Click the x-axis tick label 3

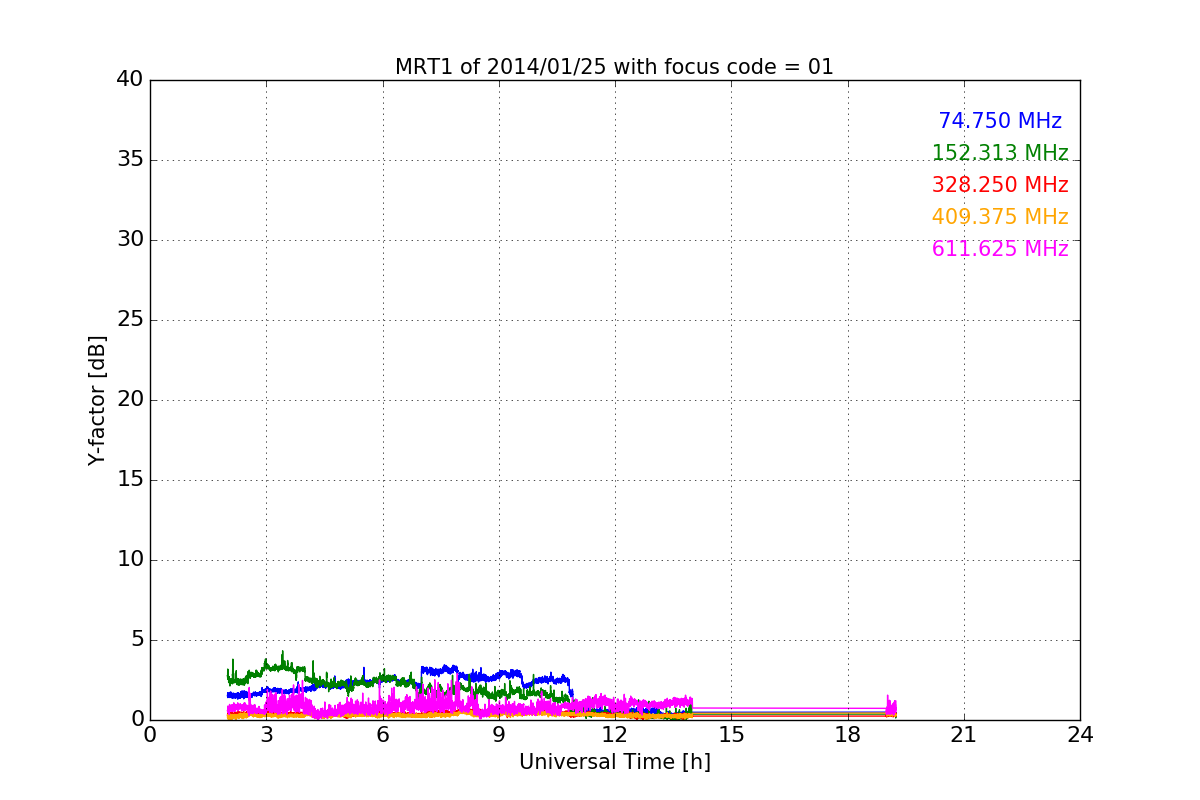266,734
